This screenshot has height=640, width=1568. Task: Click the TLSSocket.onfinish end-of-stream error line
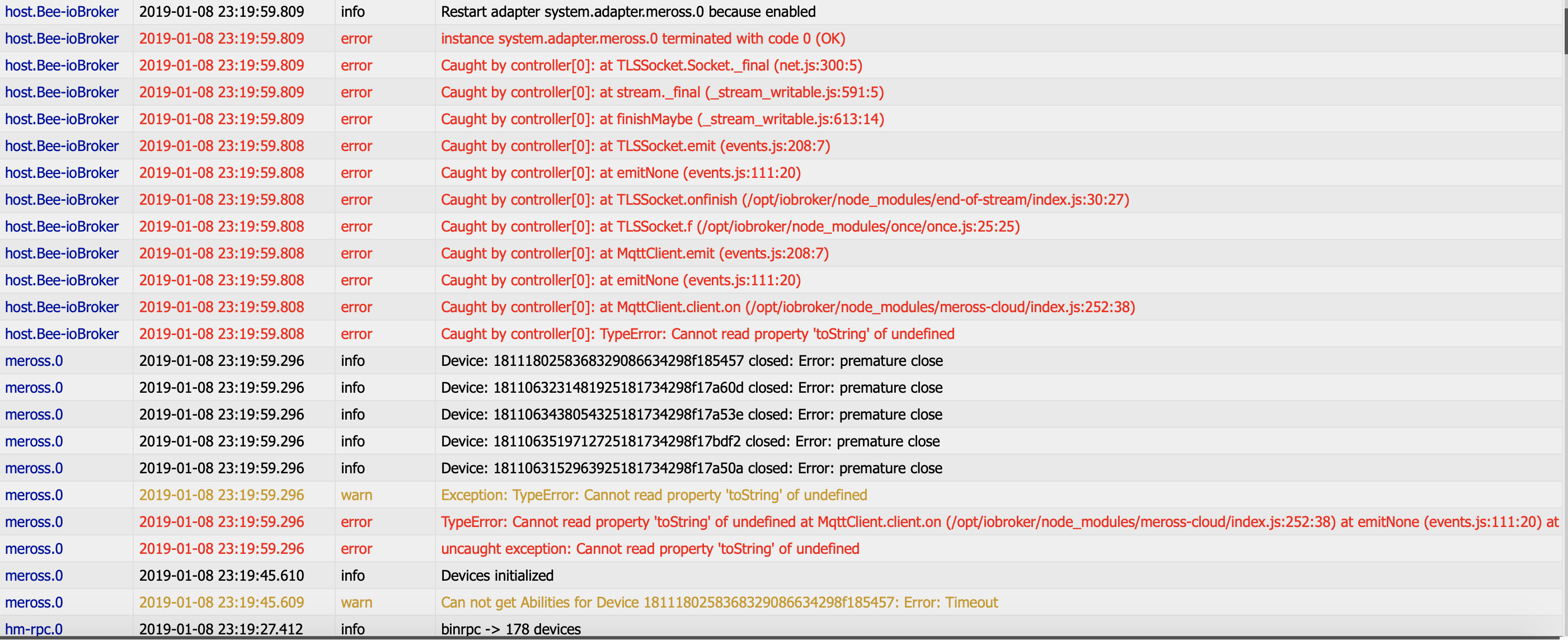(785, 200)
